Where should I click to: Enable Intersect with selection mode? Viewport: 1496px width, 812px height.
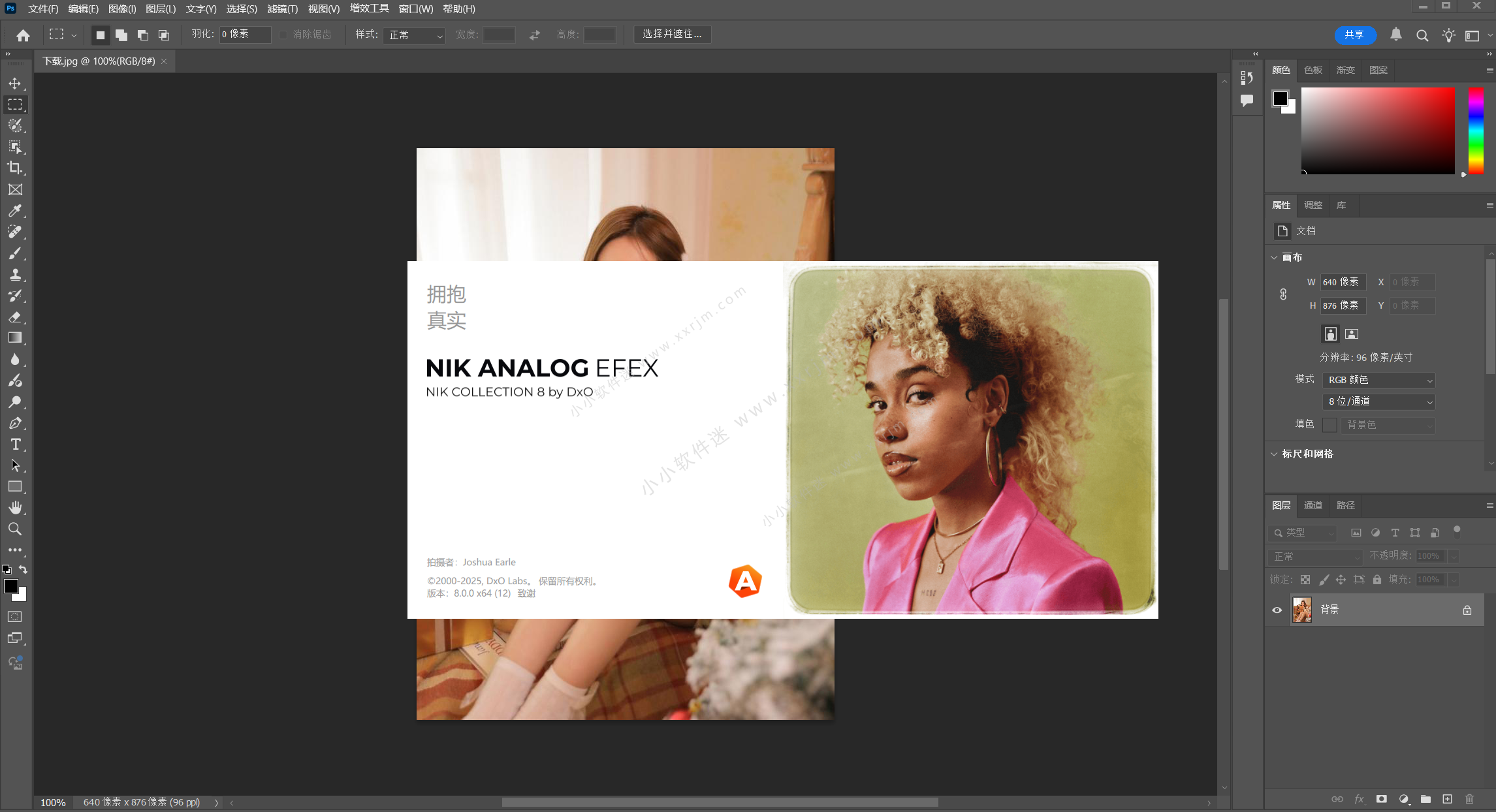tap(164, 35)
